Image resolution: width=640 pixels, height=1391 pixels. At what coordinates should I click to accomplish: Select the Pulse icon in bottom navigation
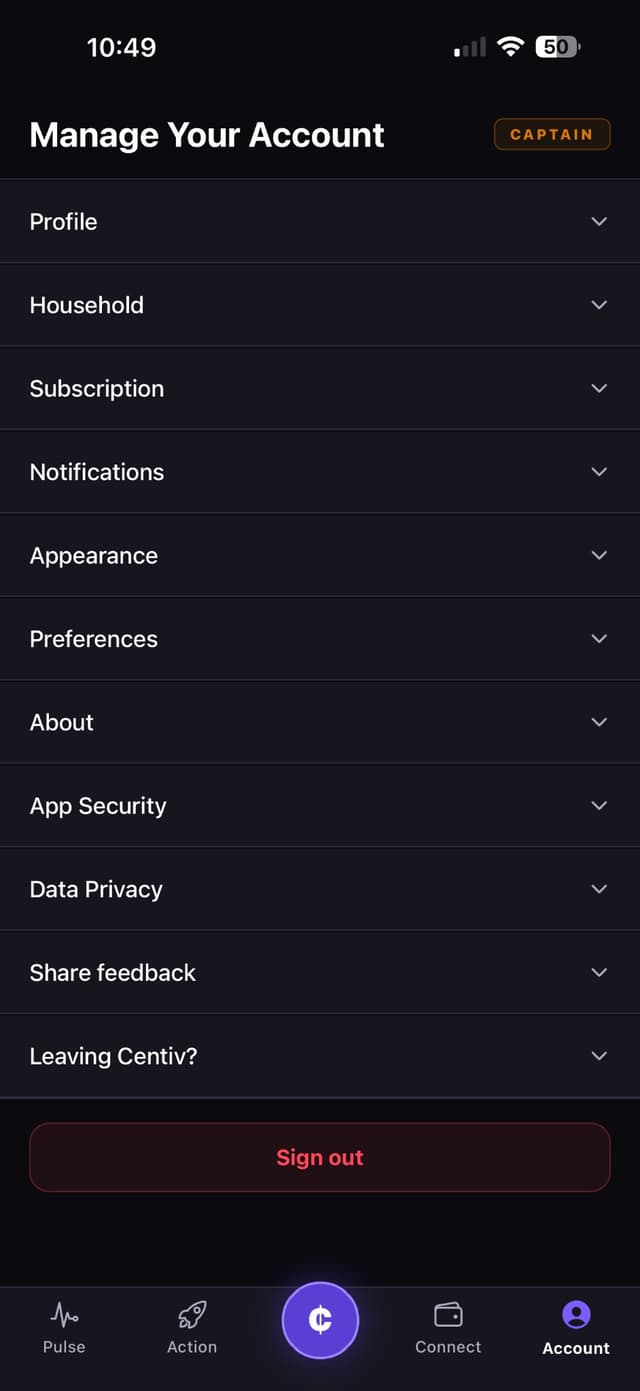[x=63, y=1314]
